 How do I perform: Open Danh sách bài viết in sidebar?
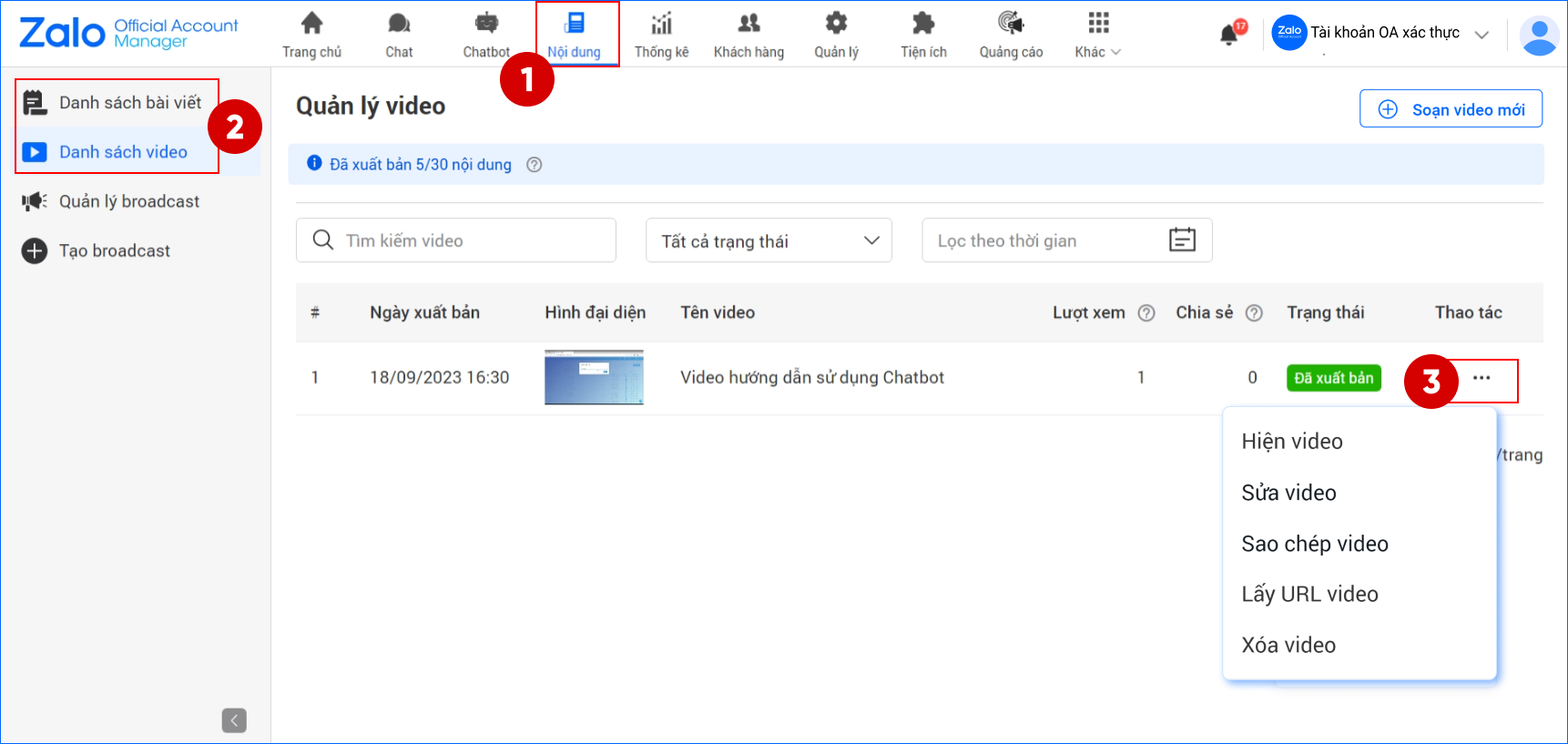129,103
